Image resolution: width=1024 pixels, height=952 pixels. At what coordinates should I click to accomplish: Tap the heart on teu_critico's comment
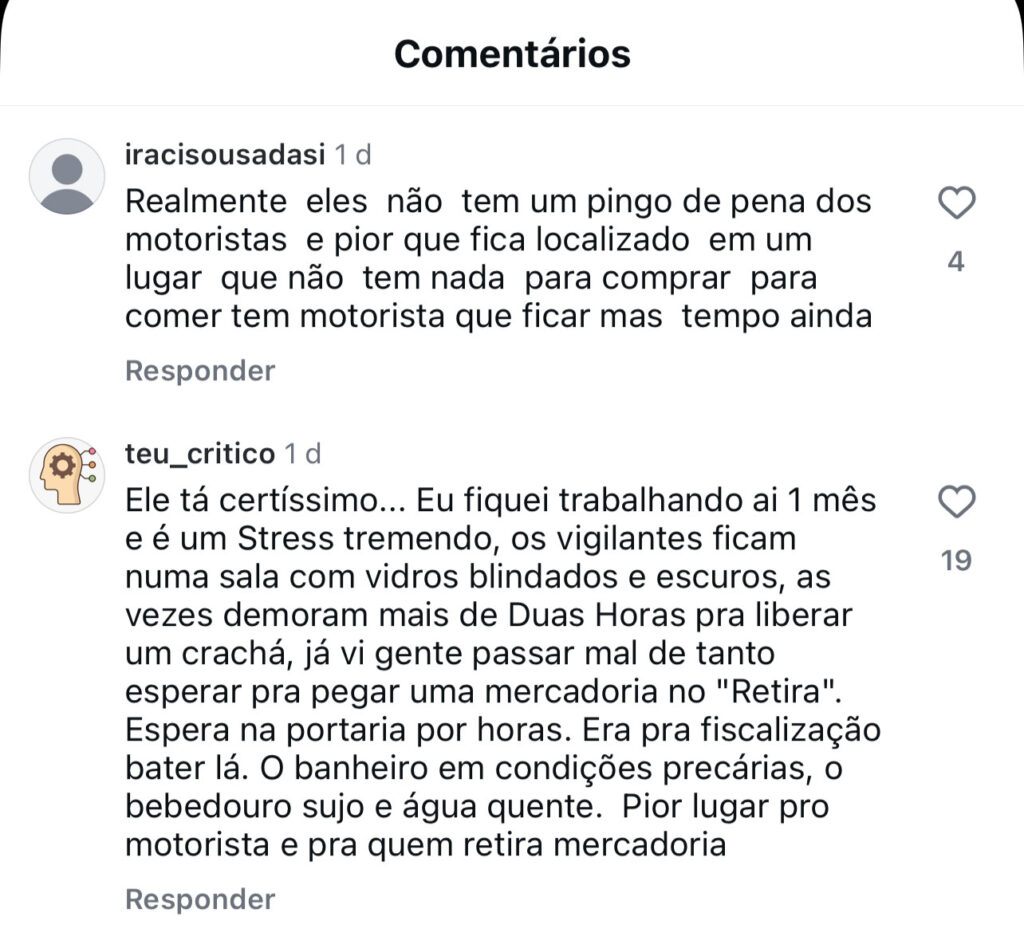[957, 502]
